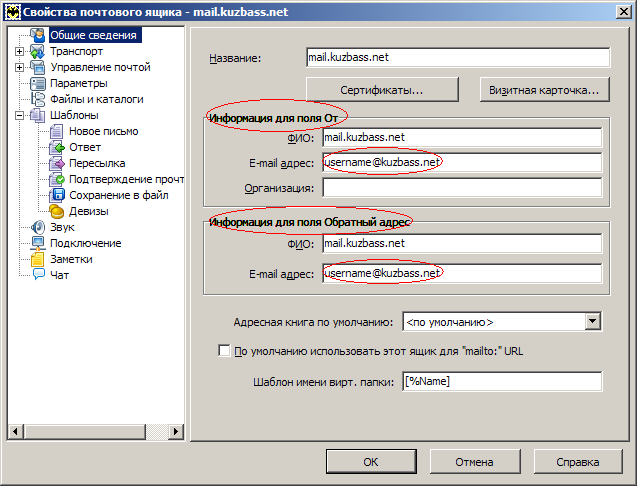The width and height of the screenshot is (637, 486).
Task: Select Звук section
Action: 62,227
